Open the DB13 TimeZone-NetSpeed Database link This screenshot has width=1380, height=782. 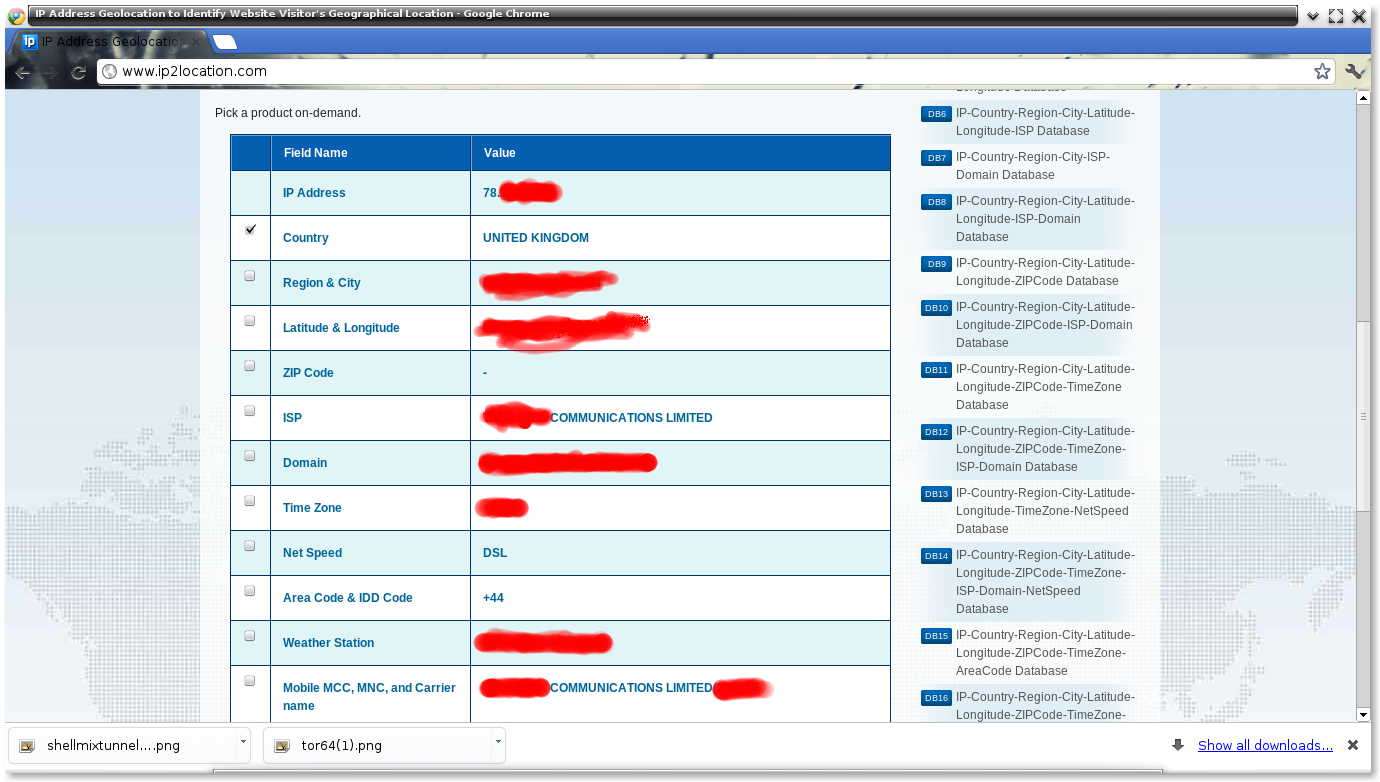pos(1045,511)
